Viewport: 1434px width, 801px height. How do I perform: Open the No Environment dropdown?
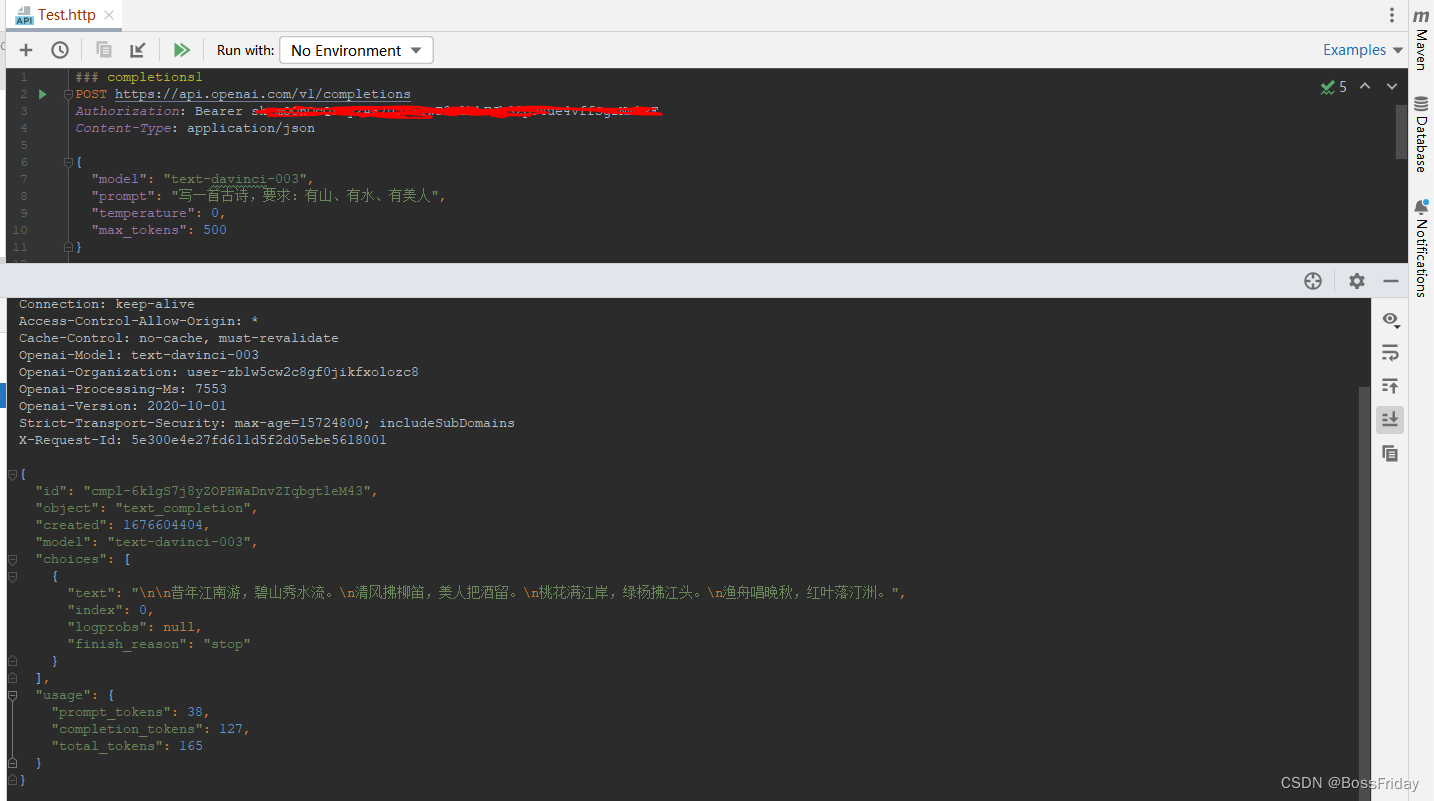coord(356,50)
